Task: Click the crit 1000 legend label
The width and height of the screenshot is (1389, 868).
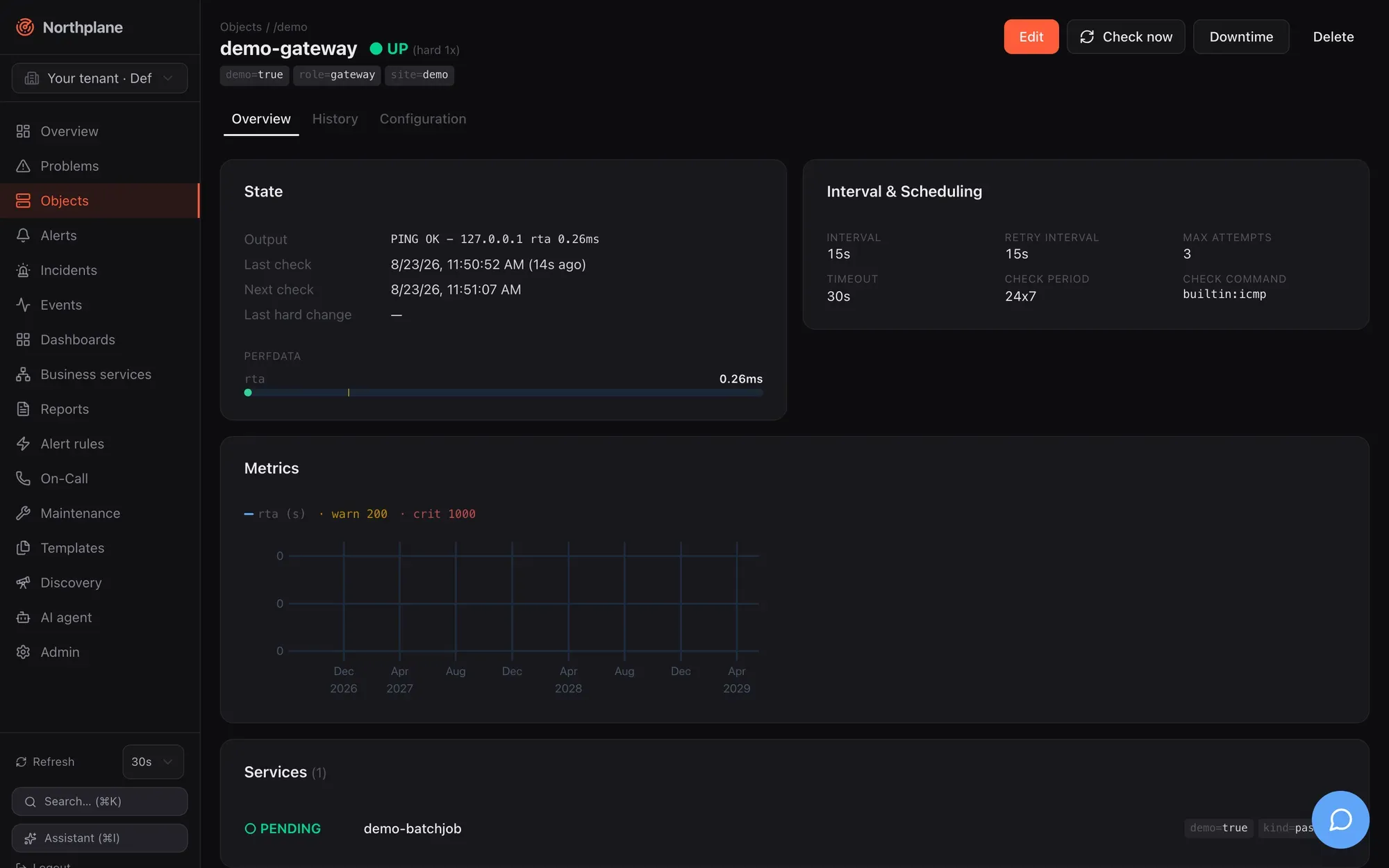Action: point(444,514)
